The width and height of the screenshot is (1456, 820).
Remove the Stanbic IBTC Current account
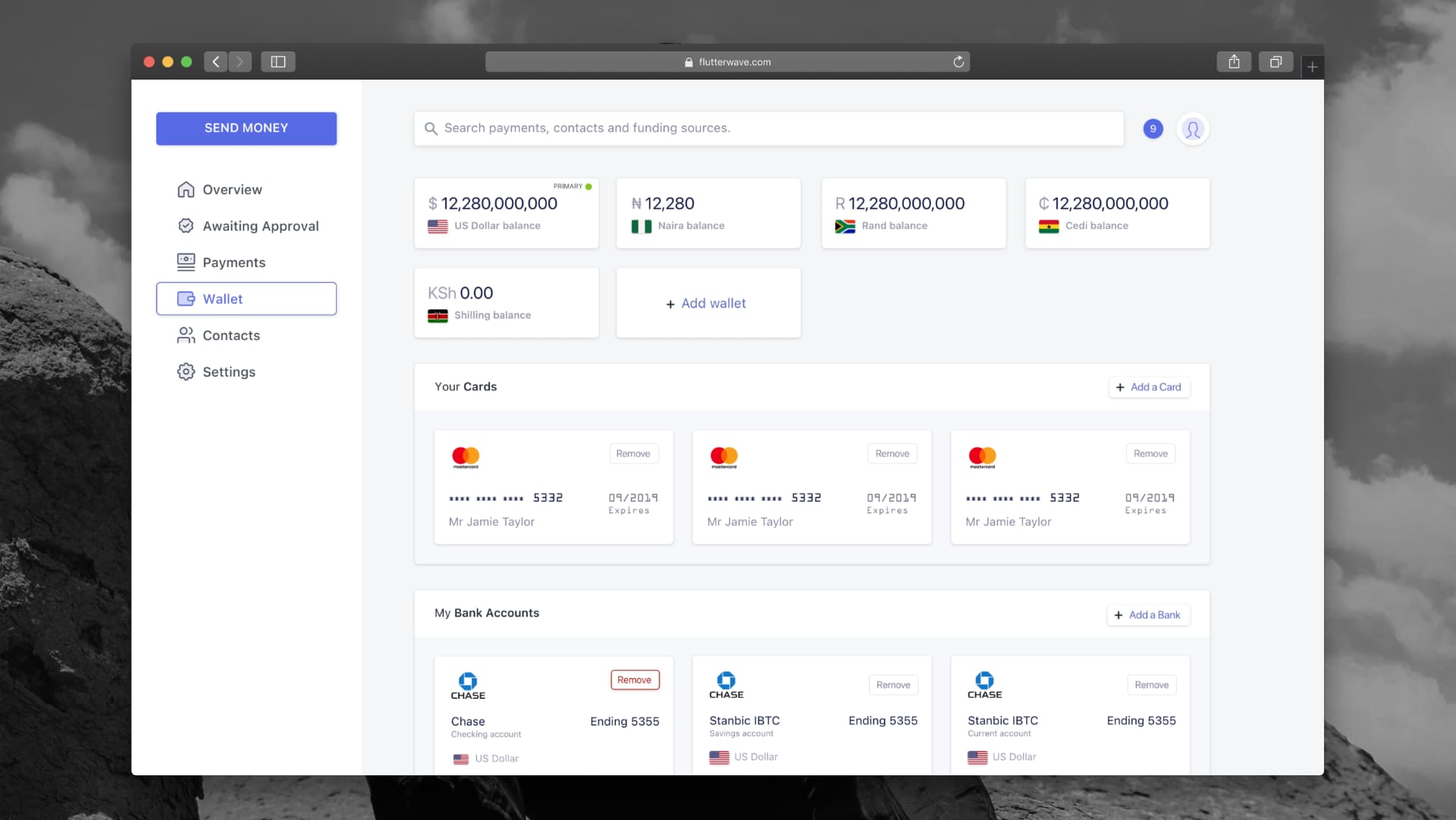[x=1151, y=685]
